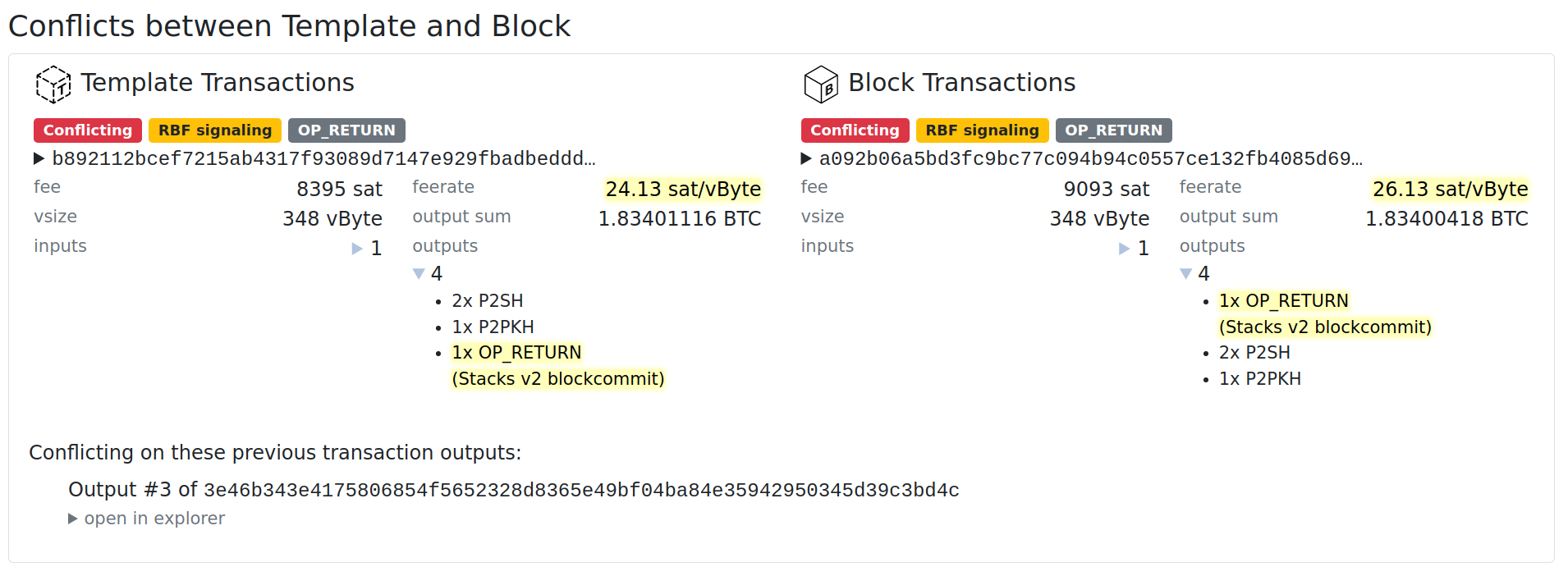Click the block Conflicting red badge
The height and width of the screenshot is (576, 1568).
[855, 130]
